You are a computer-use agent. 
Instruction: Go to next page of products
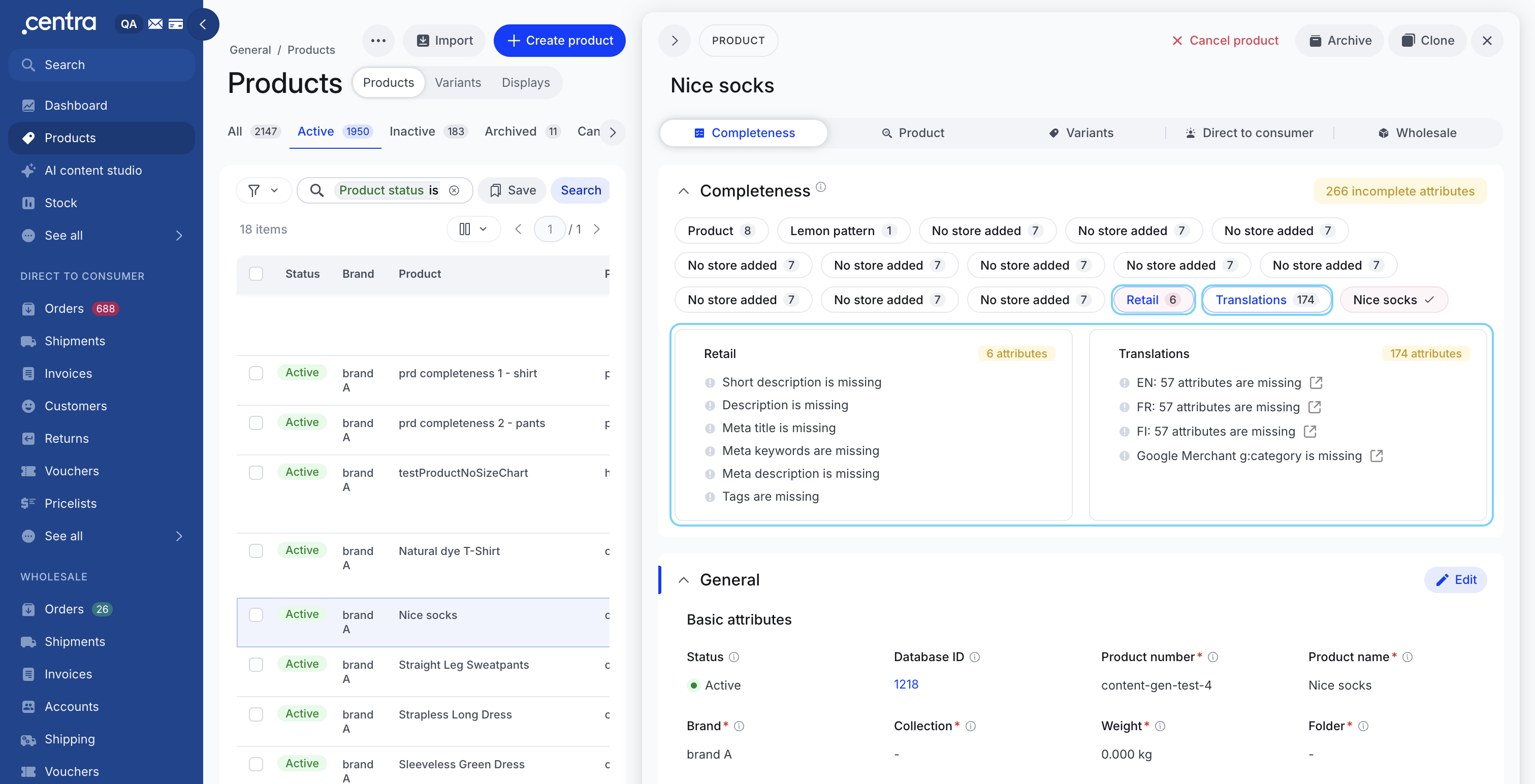[x=596, y=229]
